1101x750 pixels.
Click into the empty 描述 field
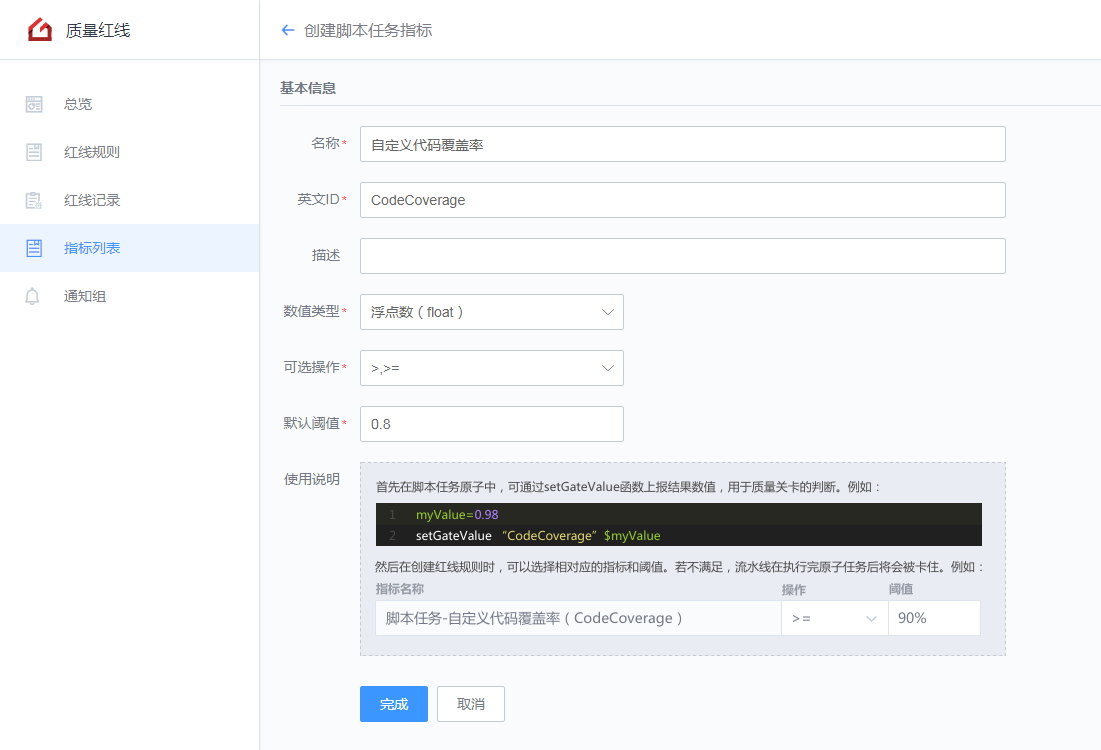click(682, 256)
